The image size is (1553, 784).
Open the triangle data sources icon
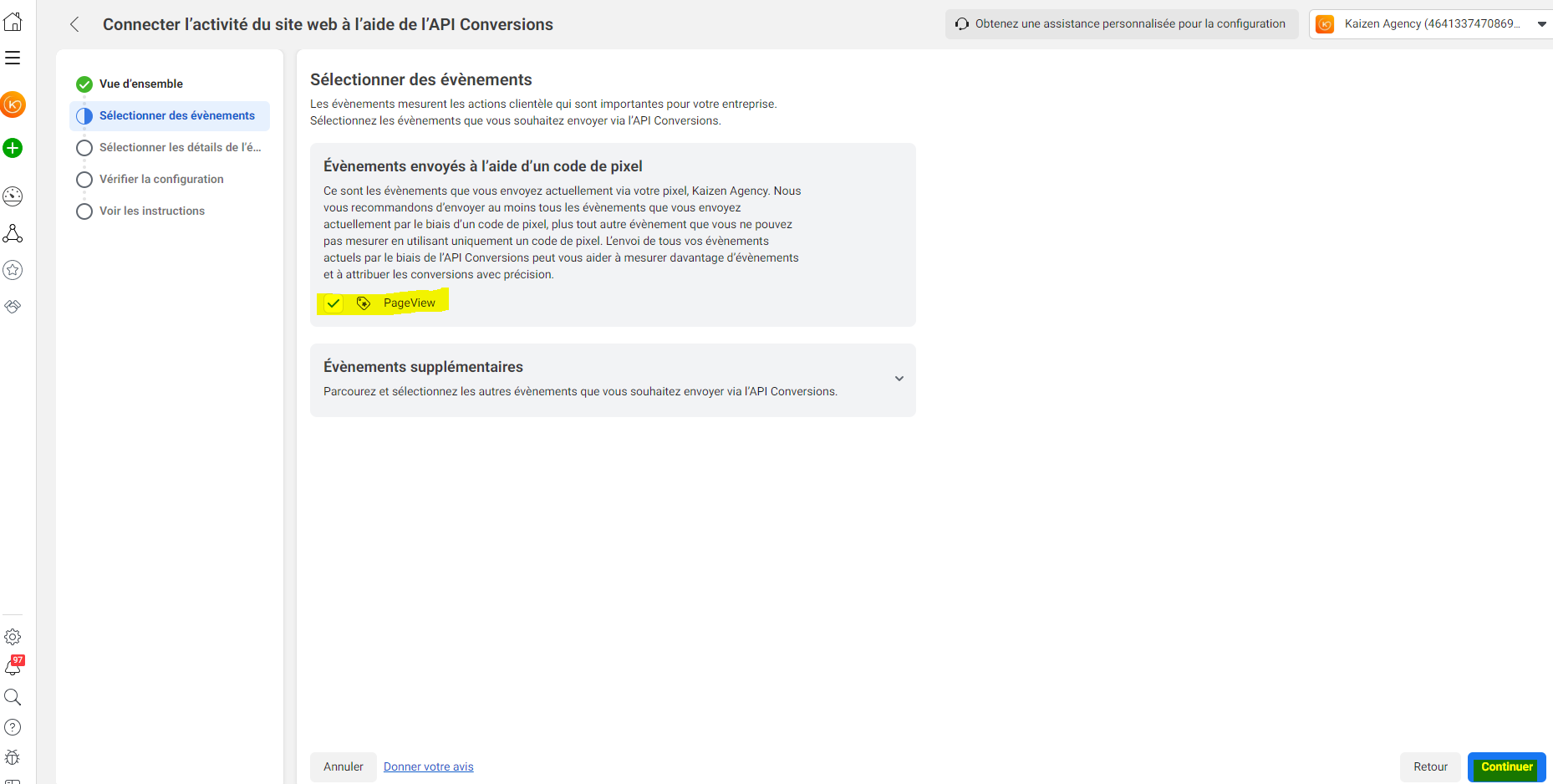click(13, 233)
